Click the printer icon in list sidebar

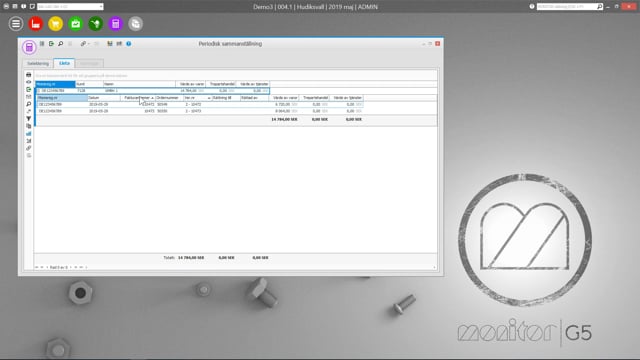29,75
